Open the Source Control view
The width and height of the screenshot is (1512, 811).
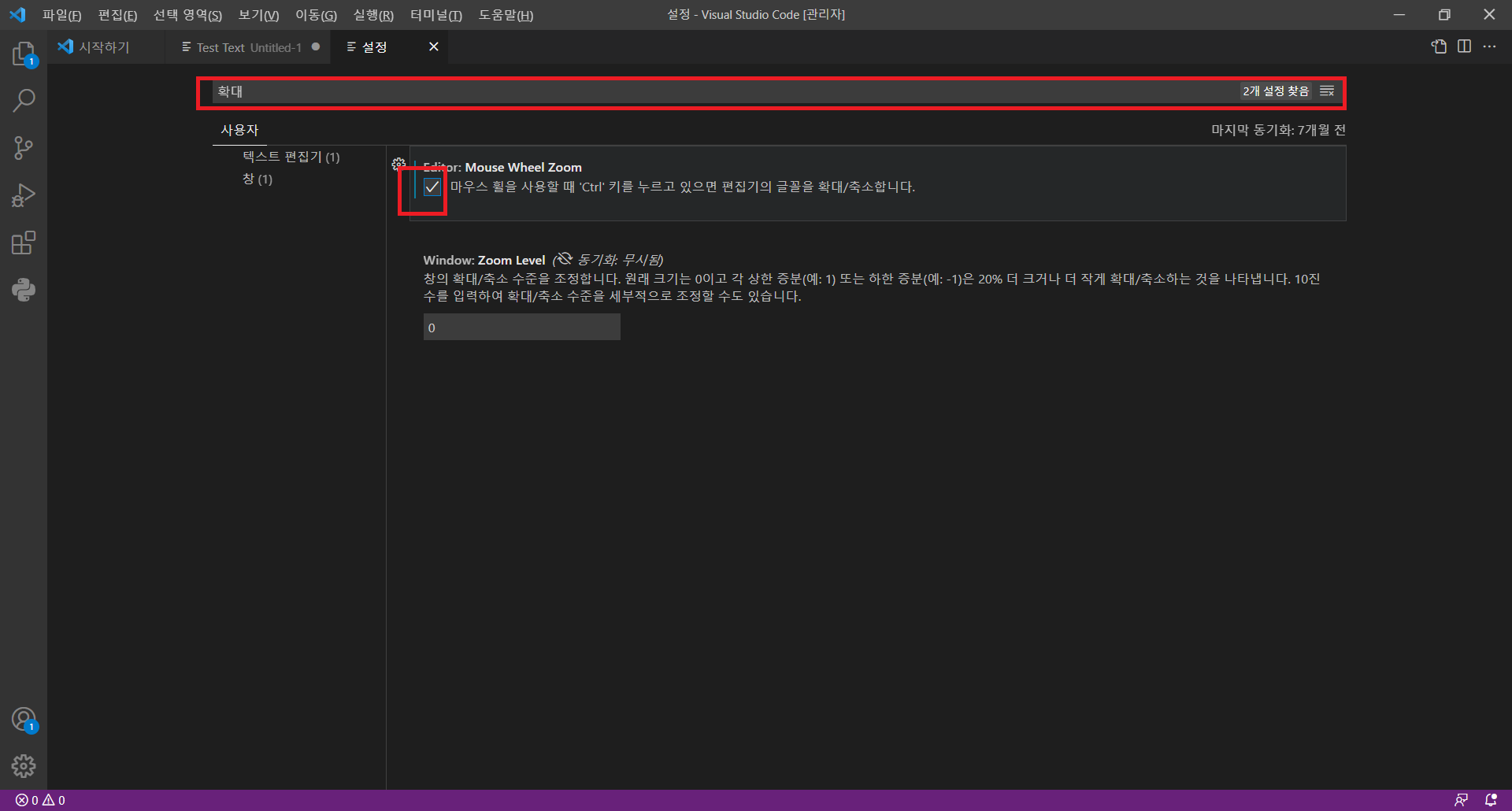point(24,148)
